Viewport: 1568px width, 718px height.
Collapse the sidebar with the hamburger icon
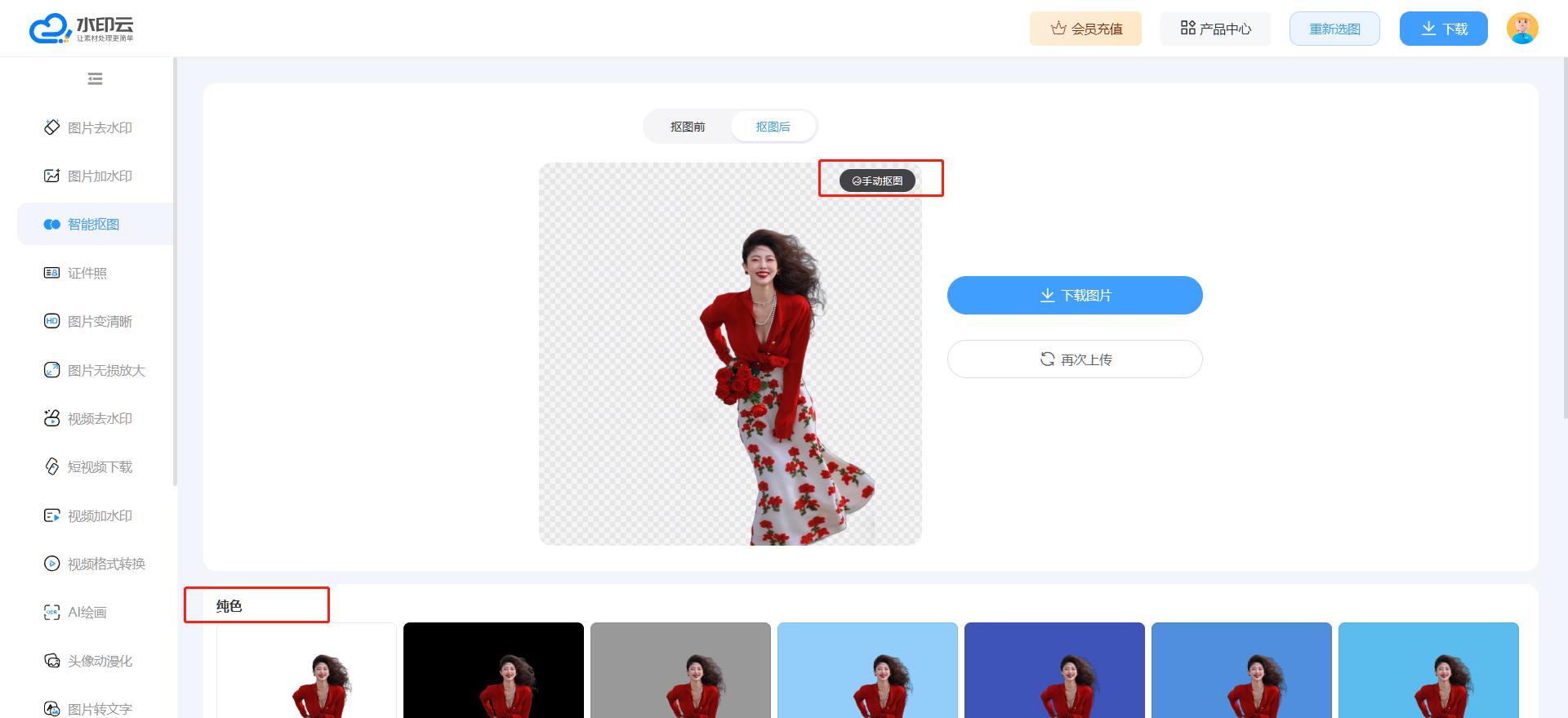tap(95, 79)
